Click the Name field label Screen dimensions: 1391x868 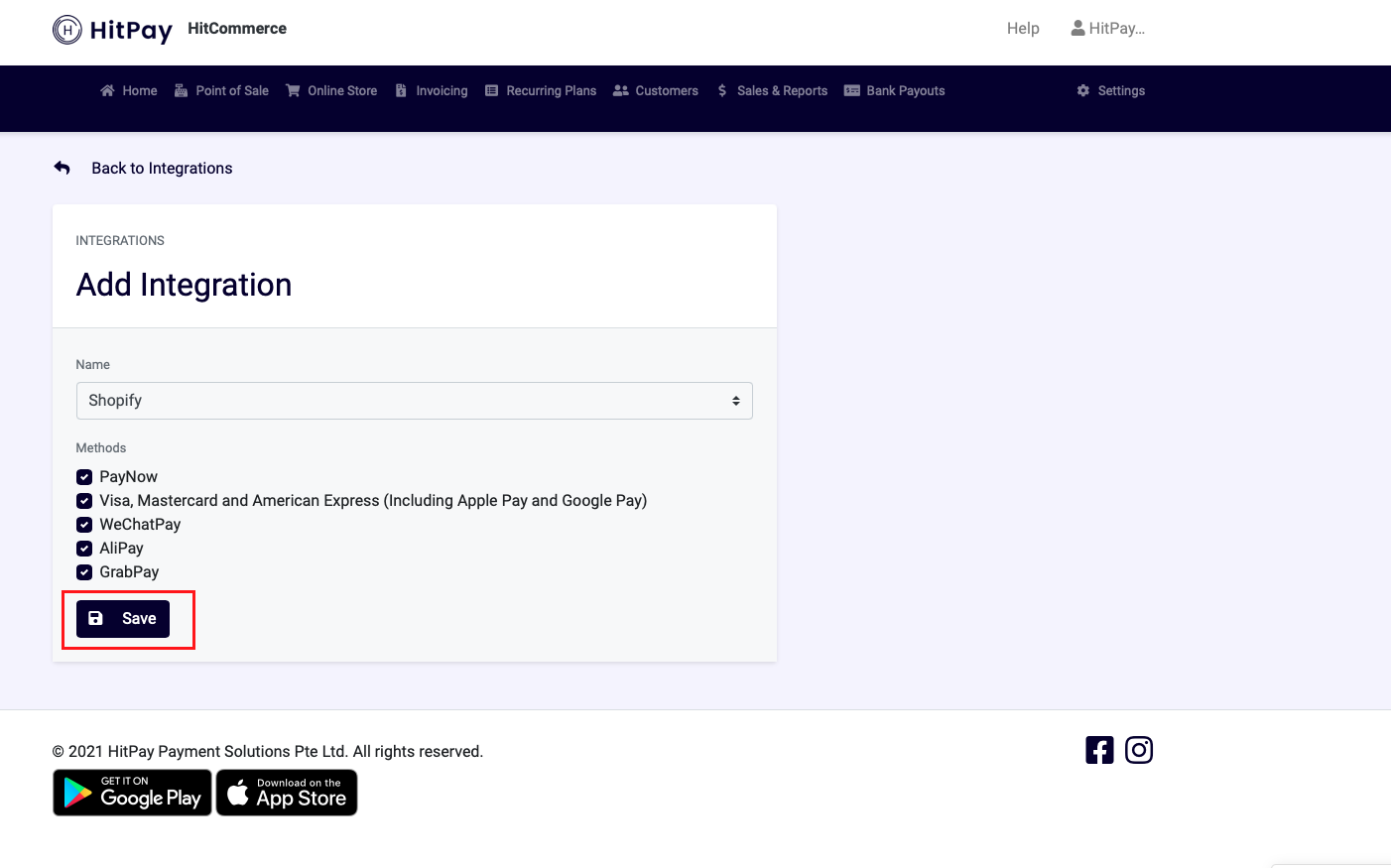[x=93, y=365]
